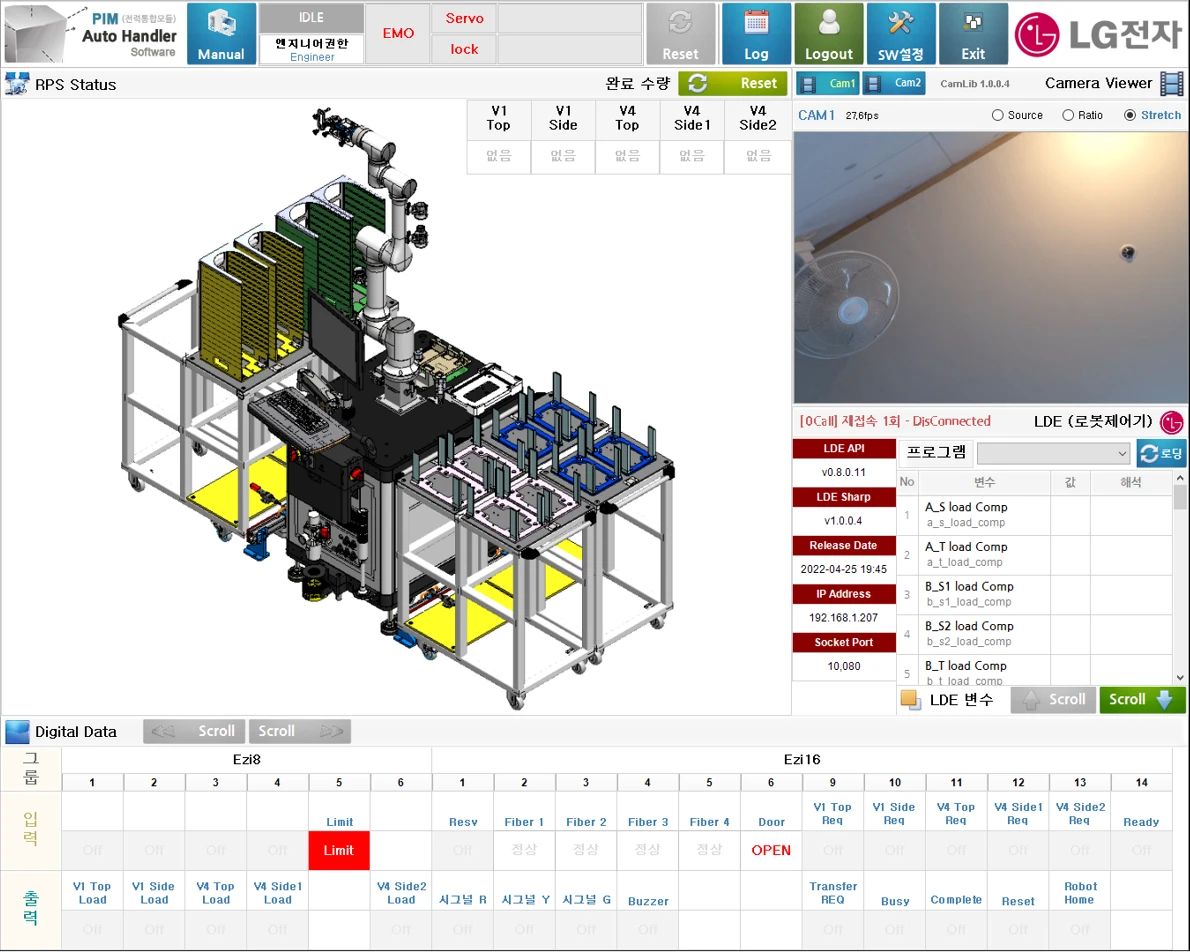Click the LDE variable Scroll up button

(1053, 699)
